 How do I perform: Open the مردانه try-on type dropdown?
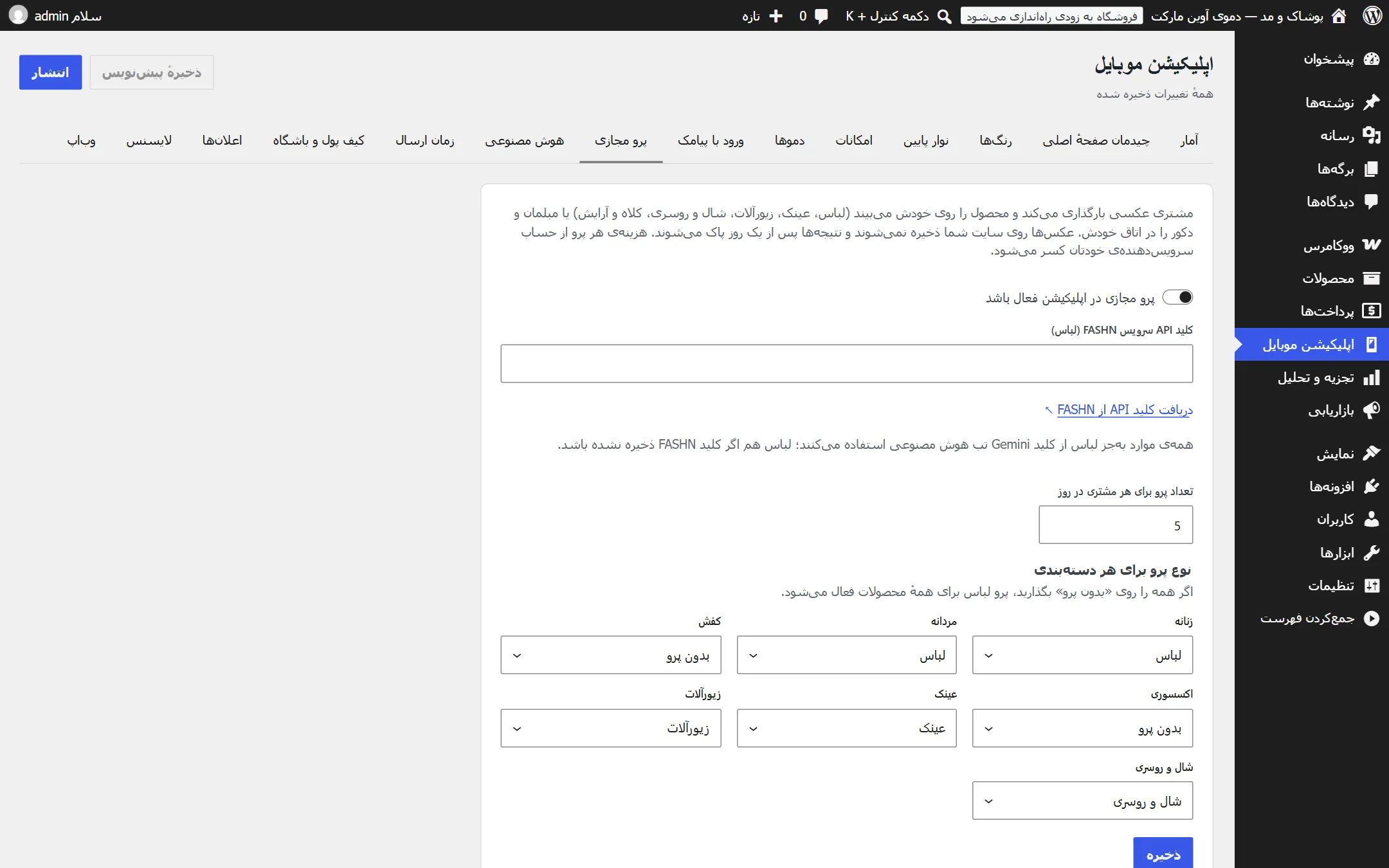pyautogui.click(x=846, y=655)
